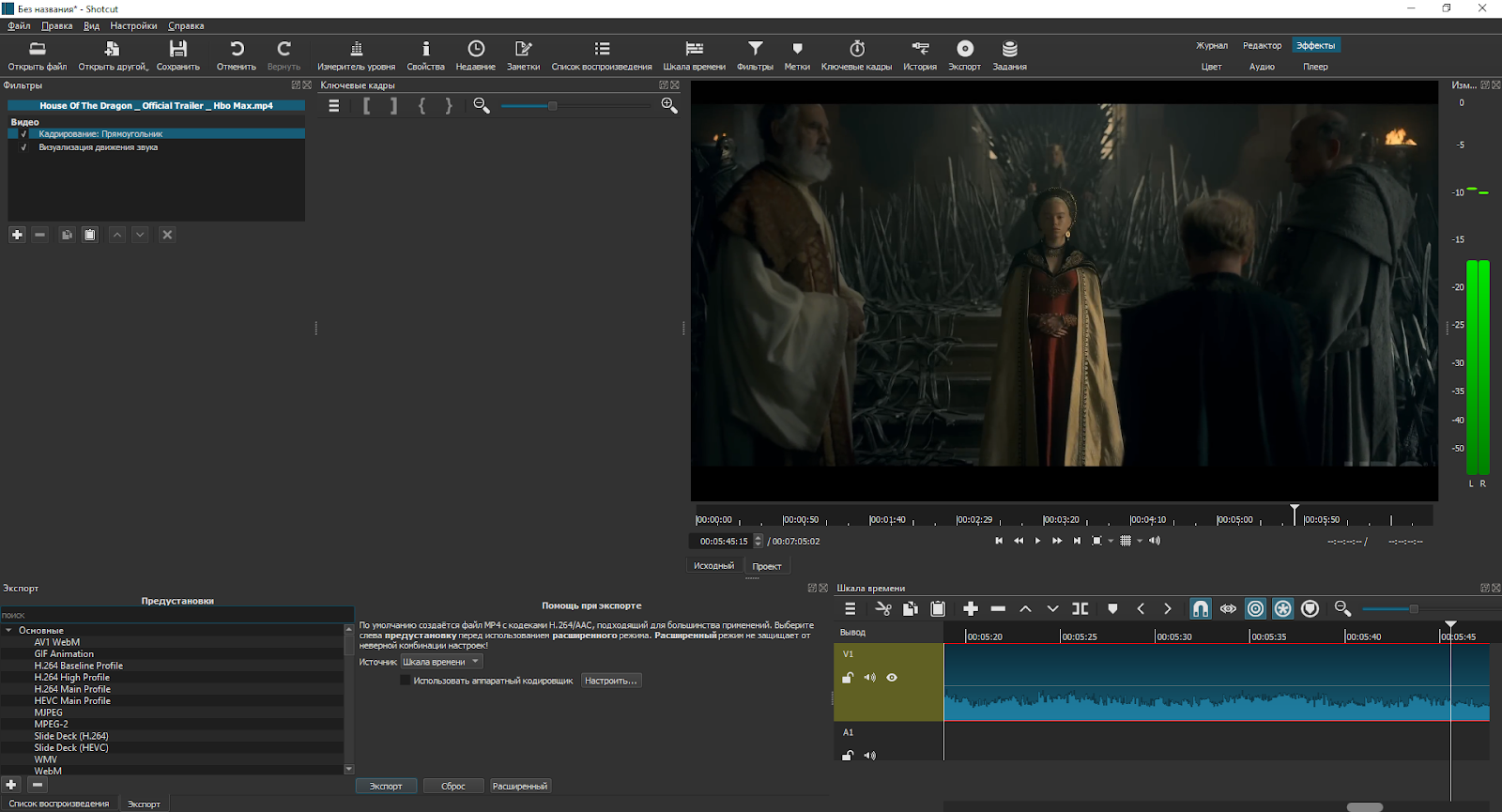Move filter up in list

[117, 235]
